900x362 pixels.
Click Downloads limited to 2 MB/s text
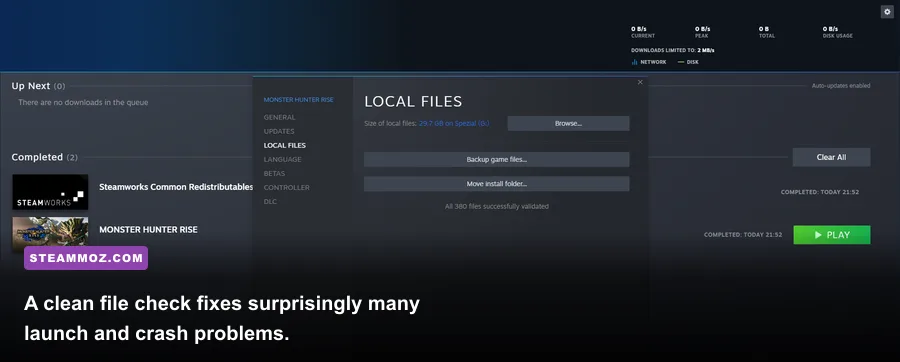tap(673, 50)
